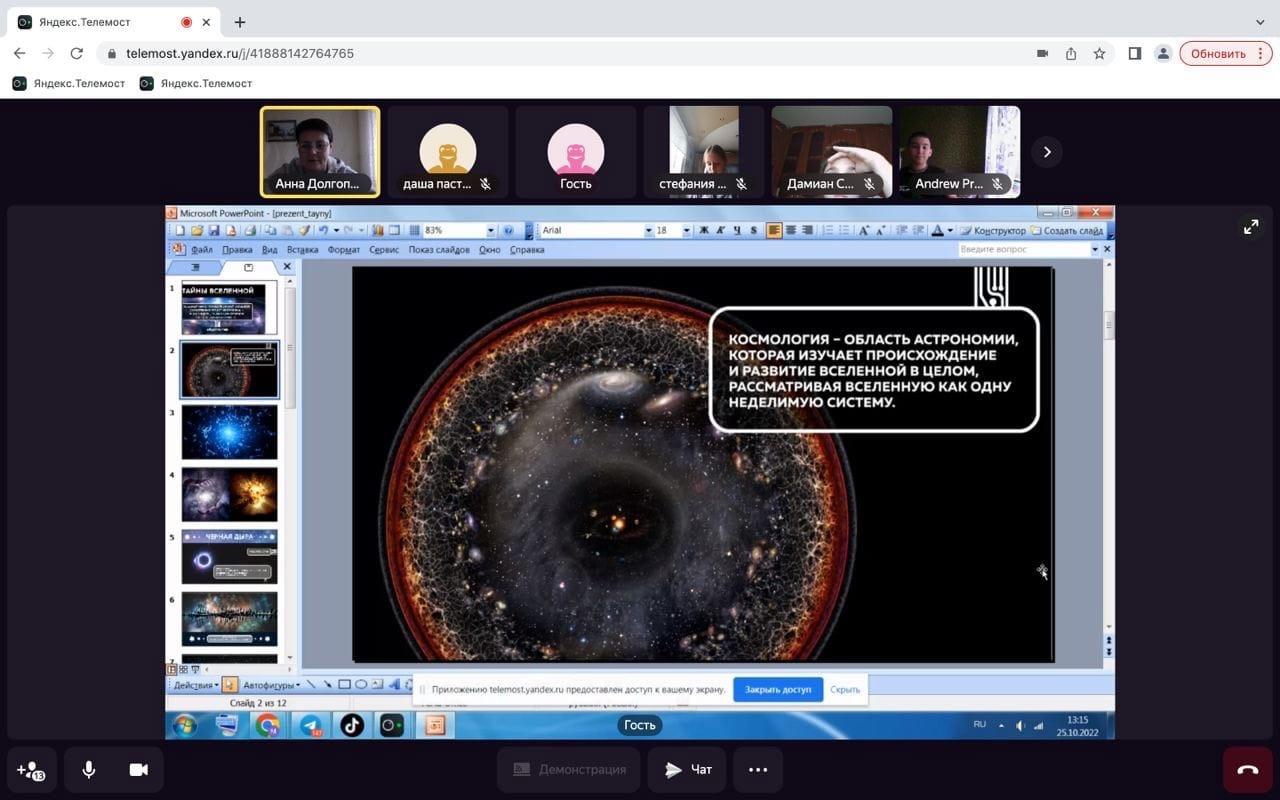Enter fullscreen mode for the shared screen

pyautogui.click(x=1251, y=227)
